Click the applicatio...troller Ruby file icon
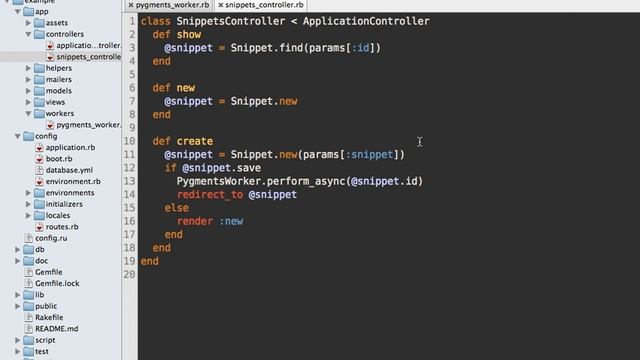 [x=50, y=45]
